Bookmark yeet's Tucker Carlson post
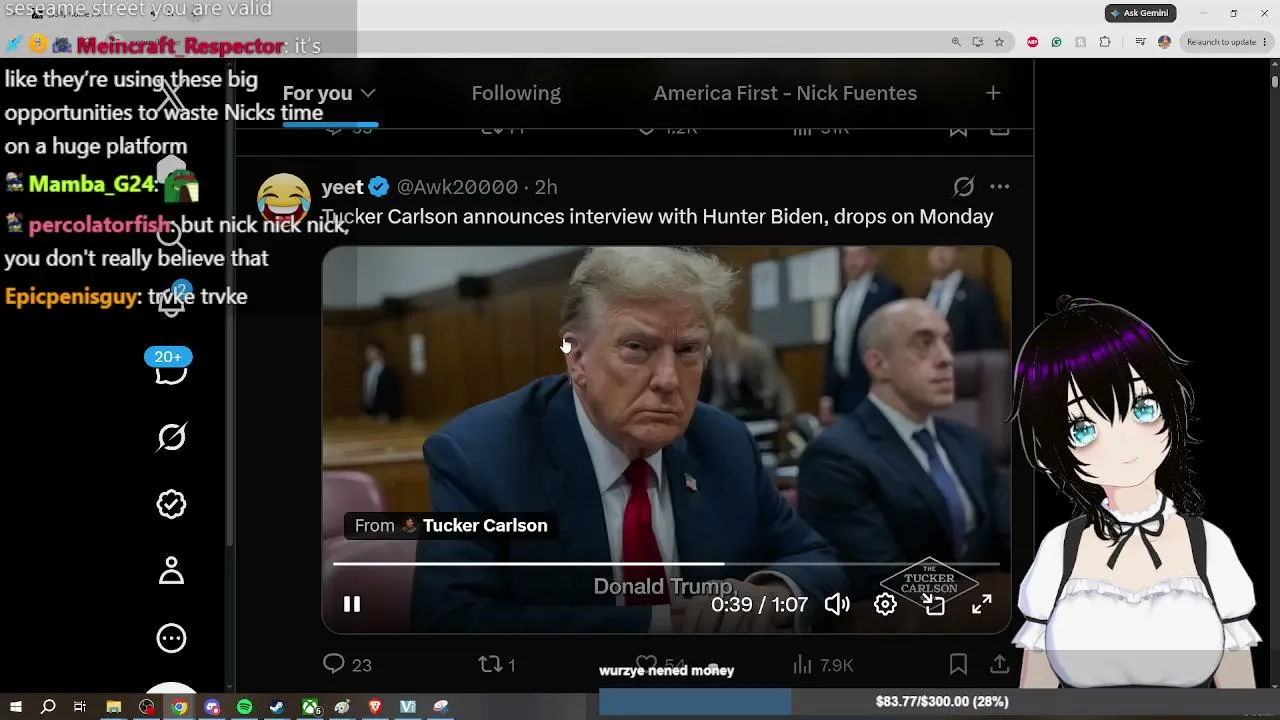 point(958,664)
